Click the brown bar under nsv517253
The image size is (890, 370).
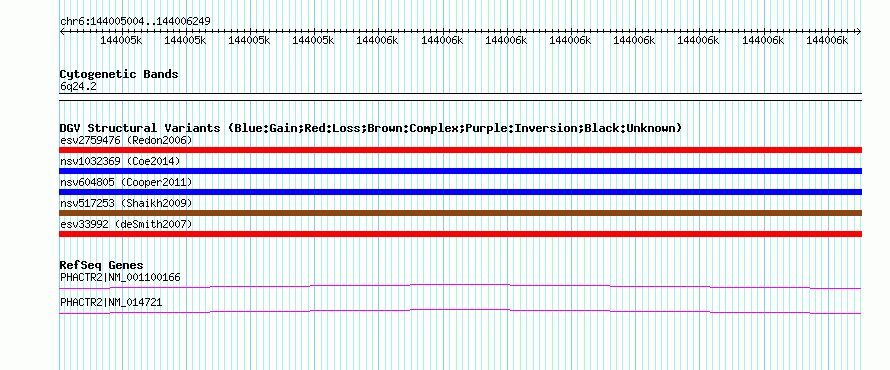pos(460,213)
